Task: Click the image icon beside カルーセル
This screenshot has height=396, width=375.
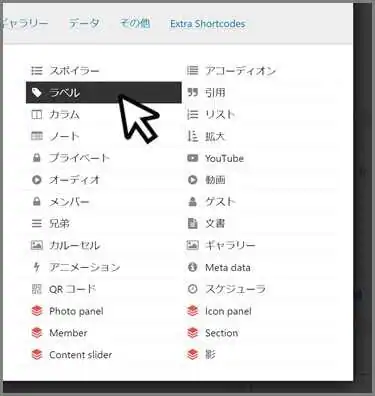Action: pos(37,245)
